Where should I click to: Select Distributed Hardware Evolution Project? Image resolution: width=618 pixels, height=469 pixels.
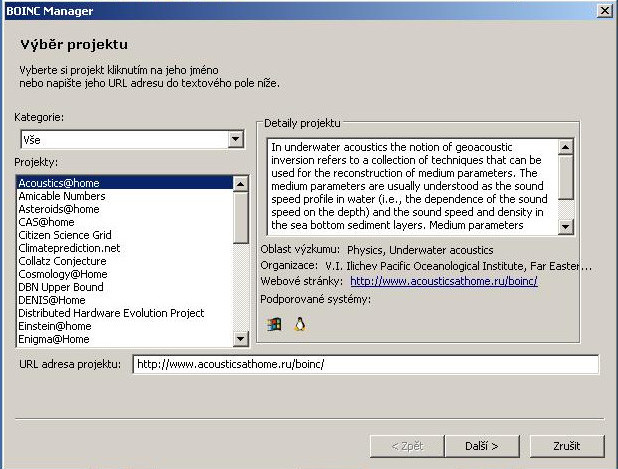click(125, 313)
